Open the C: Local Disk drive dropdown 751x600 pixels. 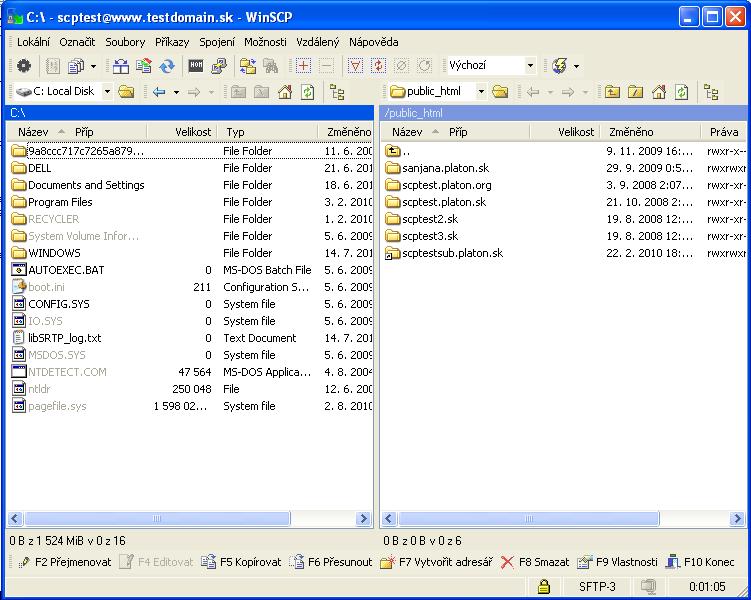107,91
